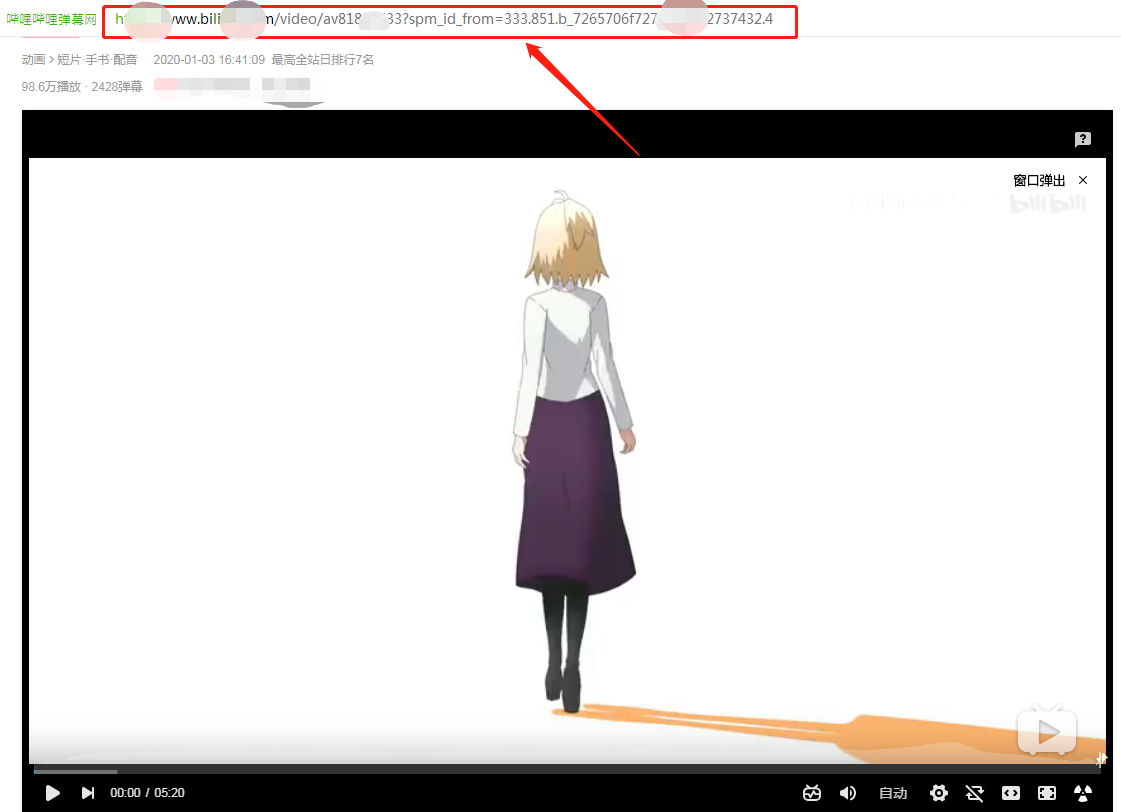
Task: Click the 98.6万播放 view count
Action: (x=51, y=86)
